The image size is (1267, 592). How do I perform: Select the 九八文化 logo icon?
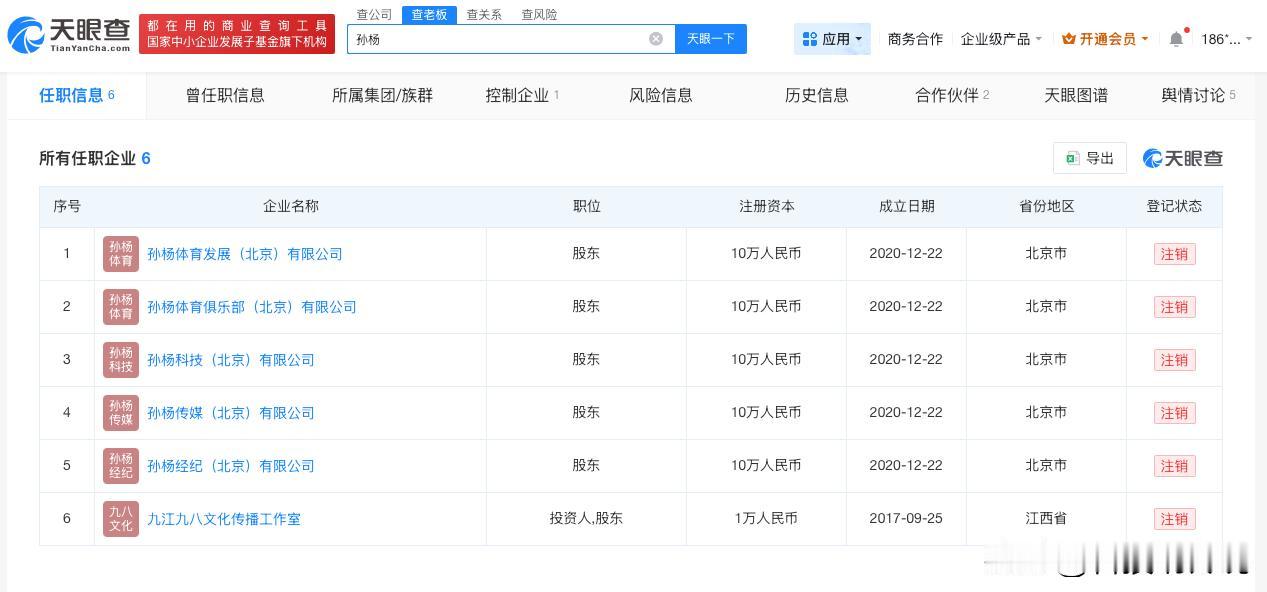click(121, 519)
